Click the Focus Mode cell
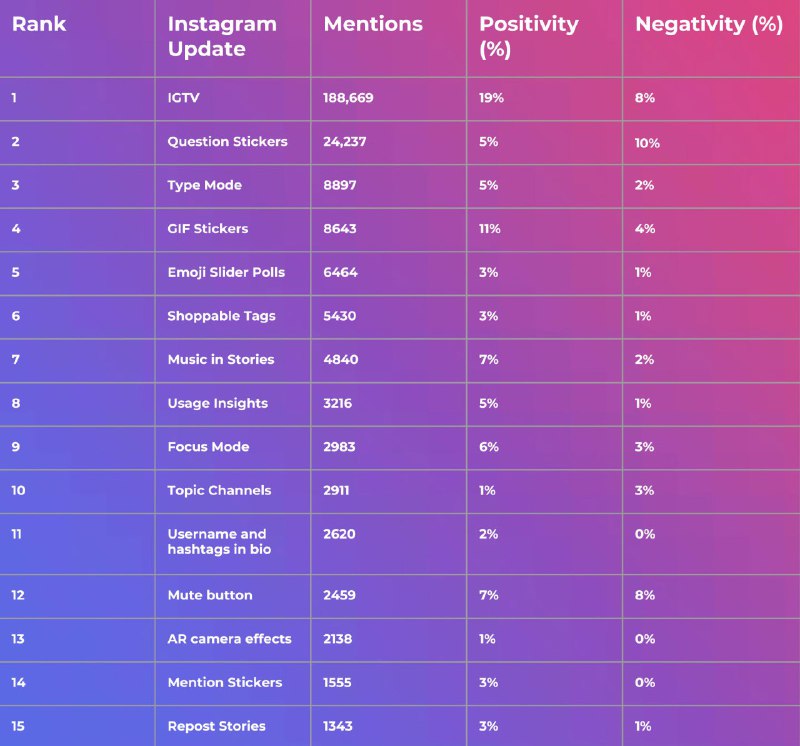Viewport: 800px width, 746px height. coord(208,447)
